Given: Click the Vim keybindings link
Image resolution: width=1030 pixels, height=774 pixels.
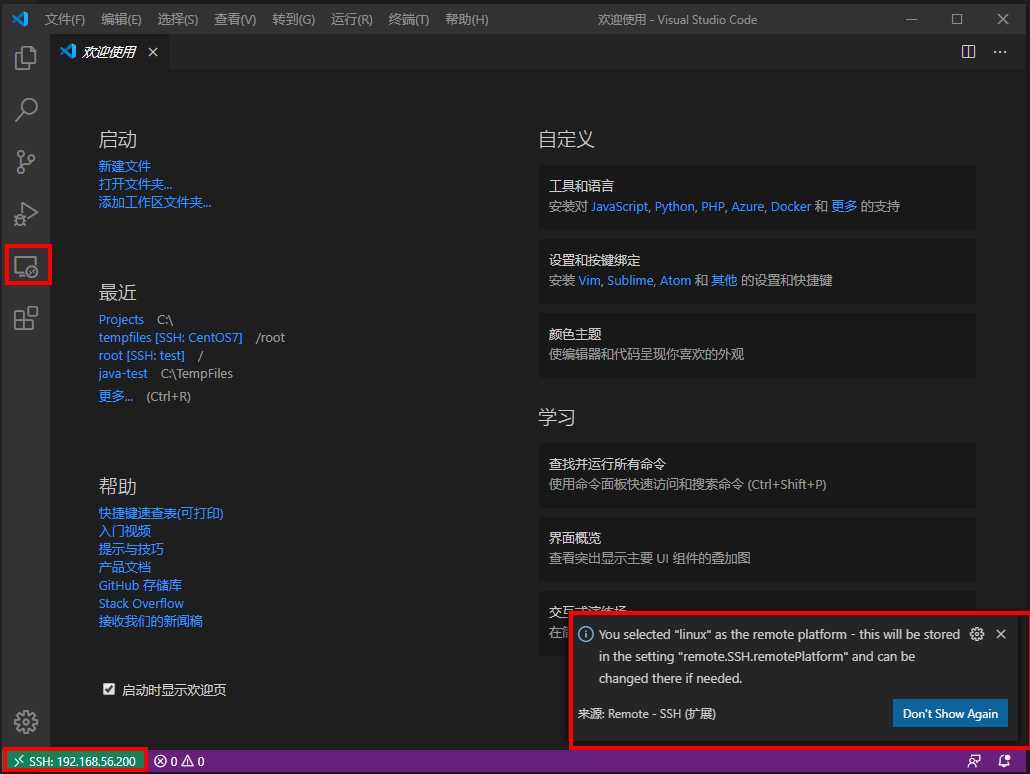Looking at the screenshot, I should (x=589, y=281).
